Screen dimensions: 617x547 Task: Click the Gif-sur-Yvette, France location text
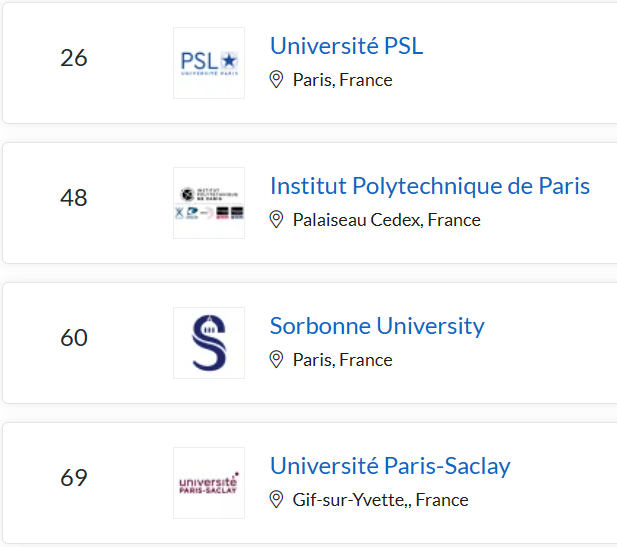381,500
